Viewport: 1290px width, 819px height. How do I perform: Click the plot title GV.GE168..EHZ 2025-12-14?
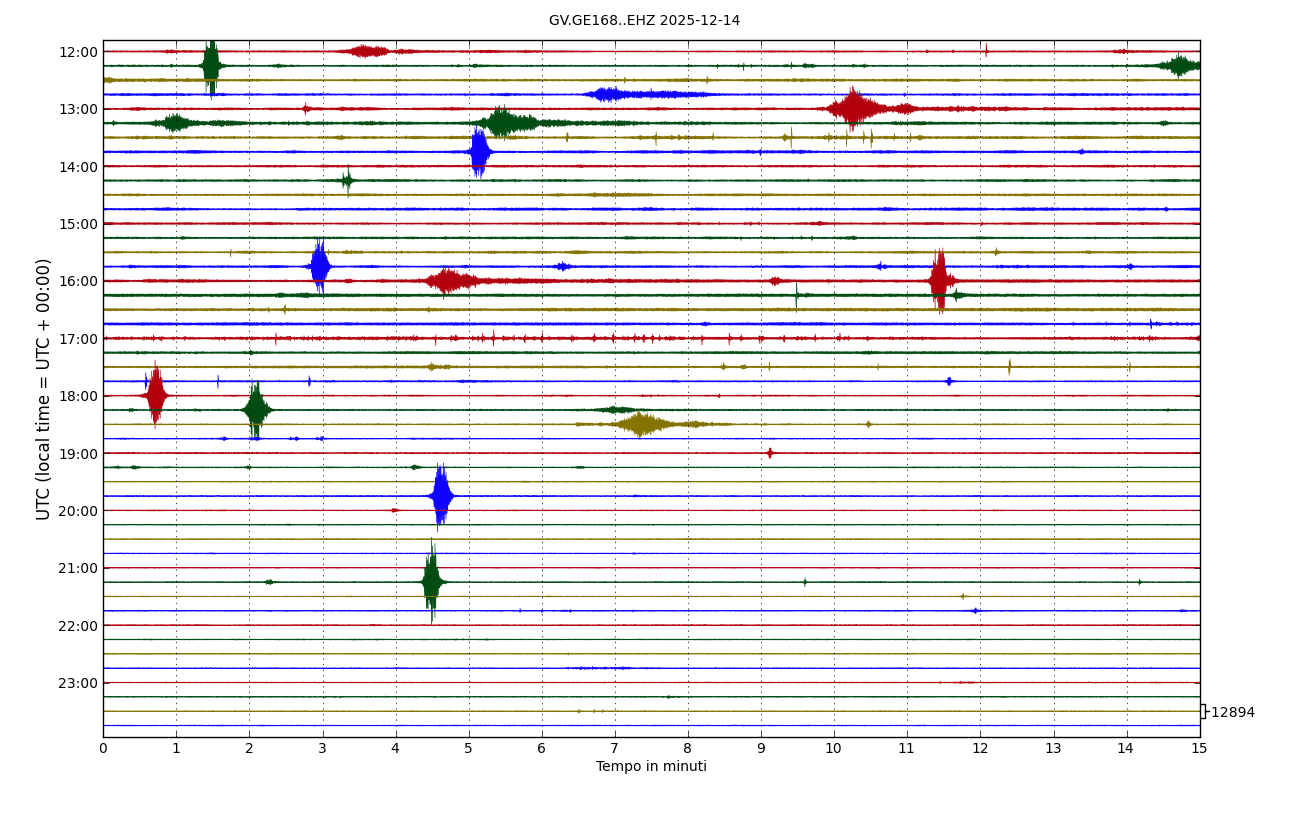644,21
